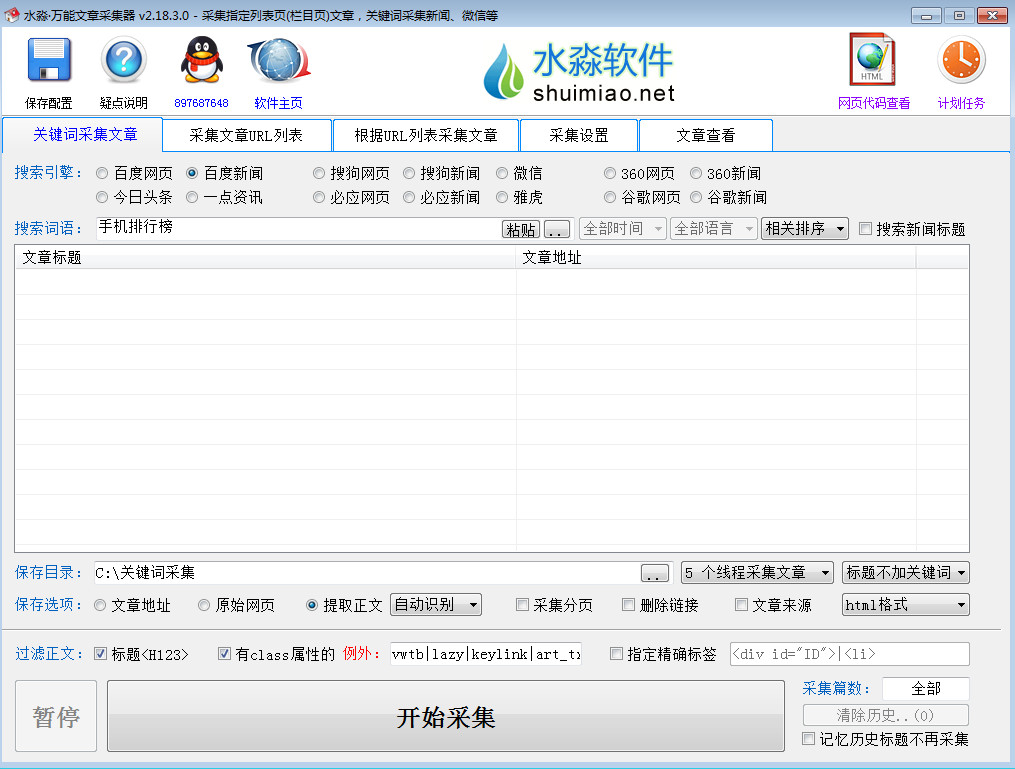Choose 搜狗网页 search engine
Screen dimensions: 1015x769
coord(318,173)
